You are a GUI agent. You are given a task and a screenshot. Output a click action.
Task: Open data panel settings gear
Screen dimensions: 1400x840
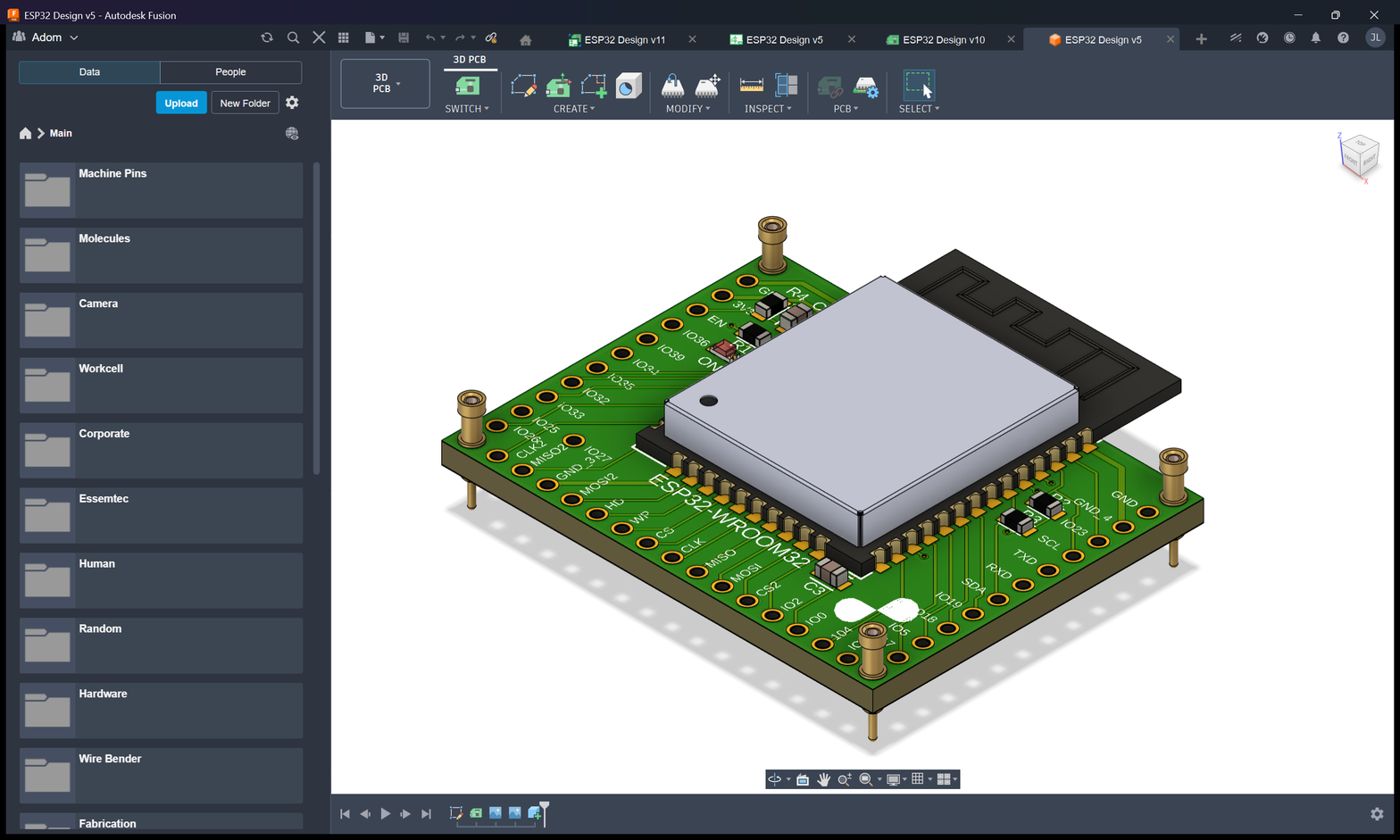[x=292, y=103]
